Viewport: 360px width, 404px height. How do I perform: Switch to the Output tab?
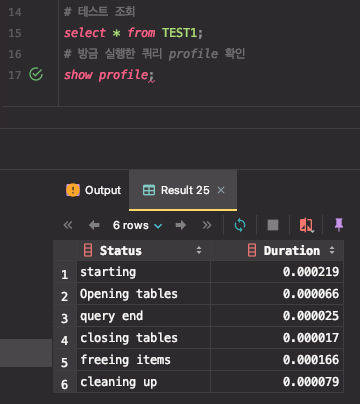94,190
